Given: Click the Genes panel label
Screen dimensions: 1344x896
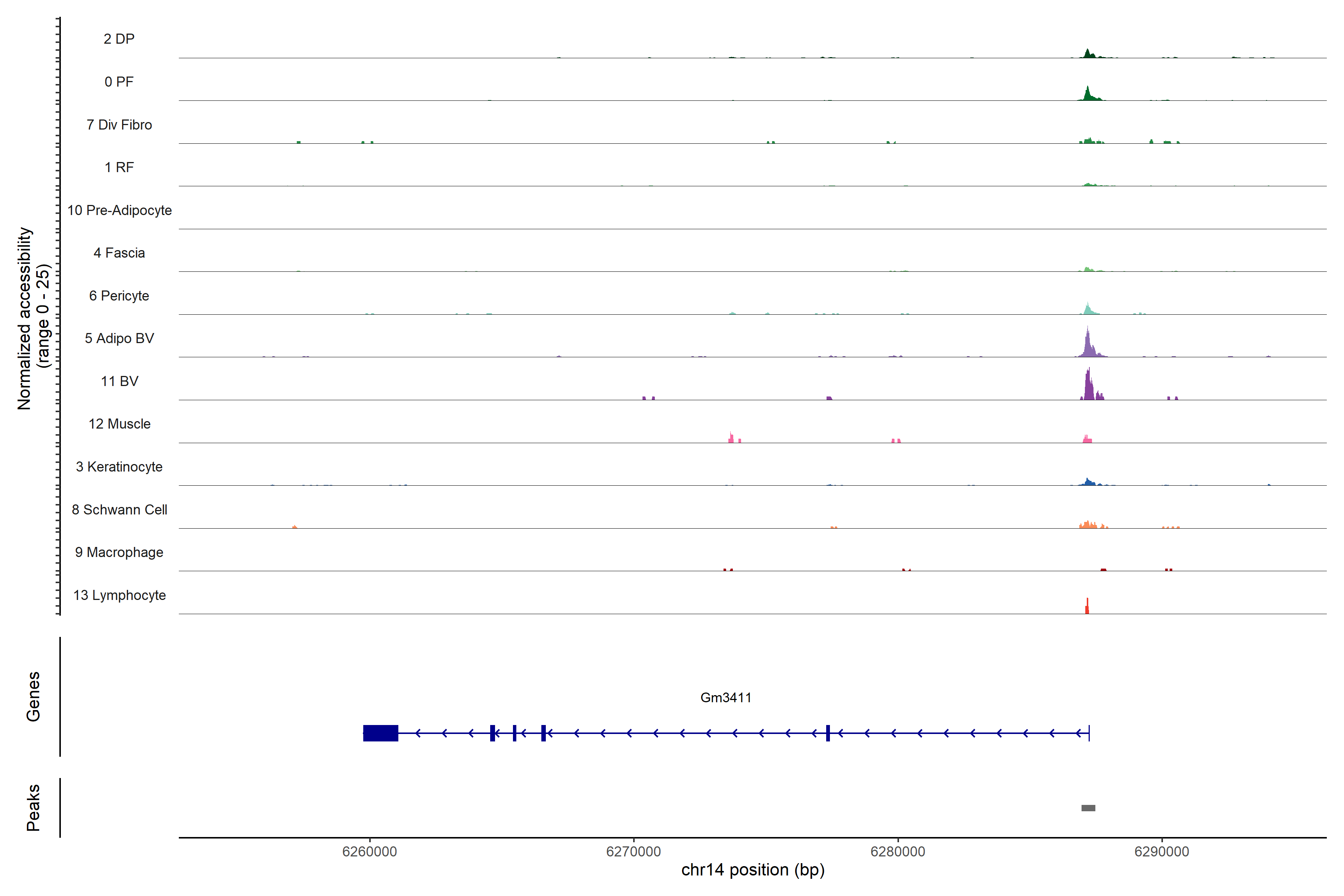Looking at the screenshot, I should click(33, 696).
